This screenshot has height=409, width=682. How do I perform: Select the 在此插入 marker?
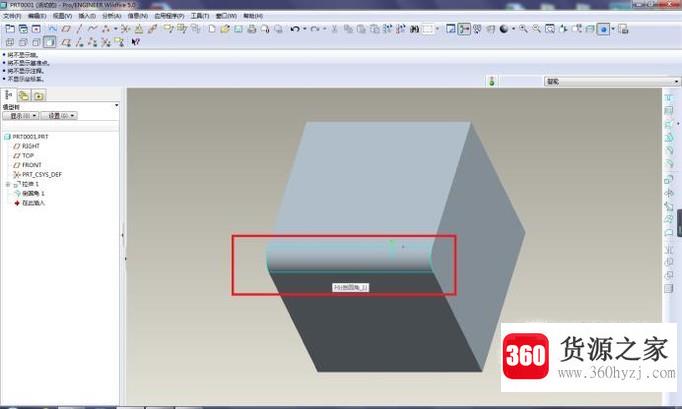(29, 203)
